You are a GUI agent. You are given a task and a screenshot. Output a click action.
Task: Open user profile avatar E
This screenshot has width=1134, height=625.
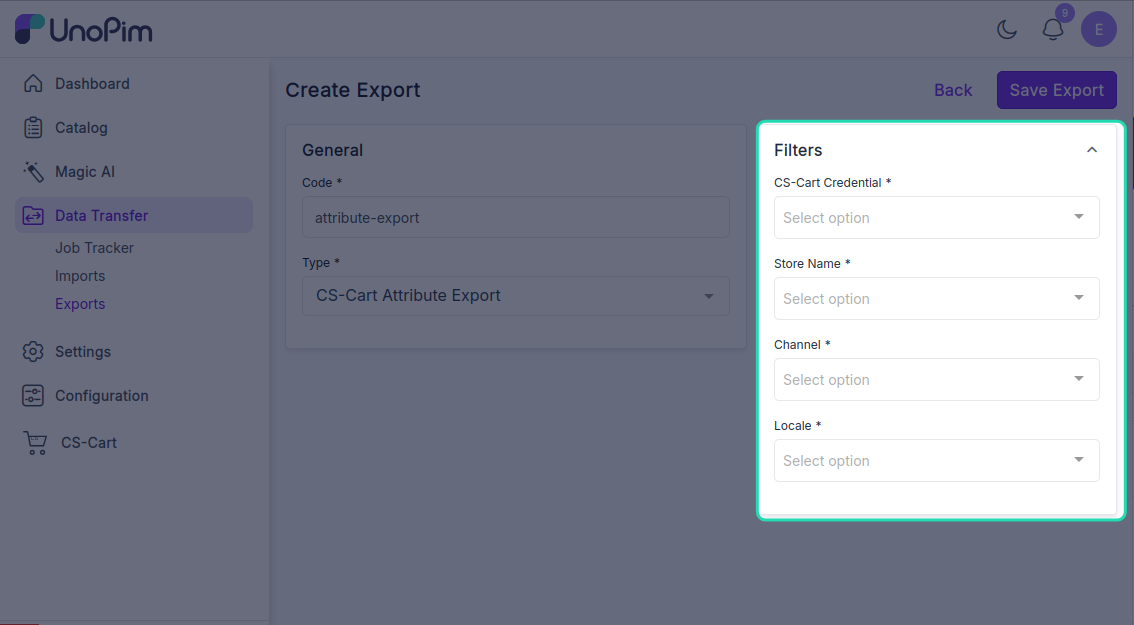tap(1099, 30)
